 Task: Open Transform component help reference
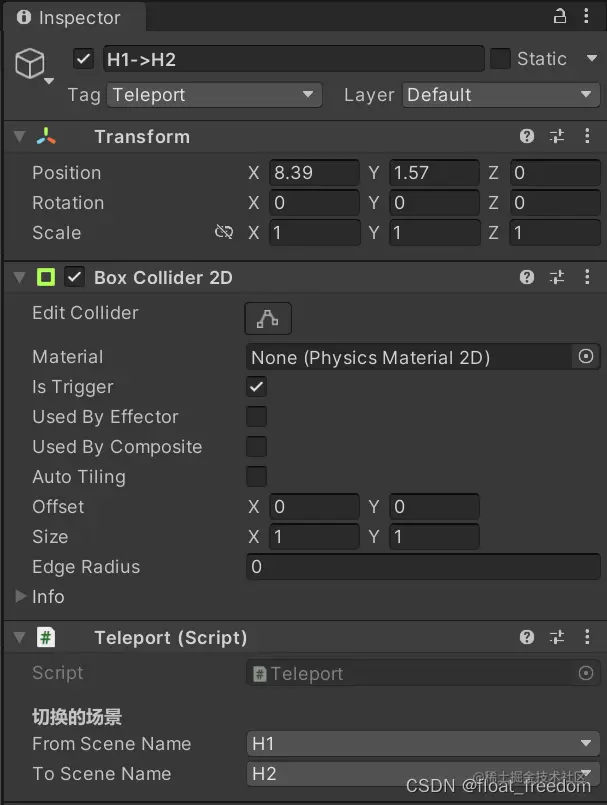pos(527,137)
